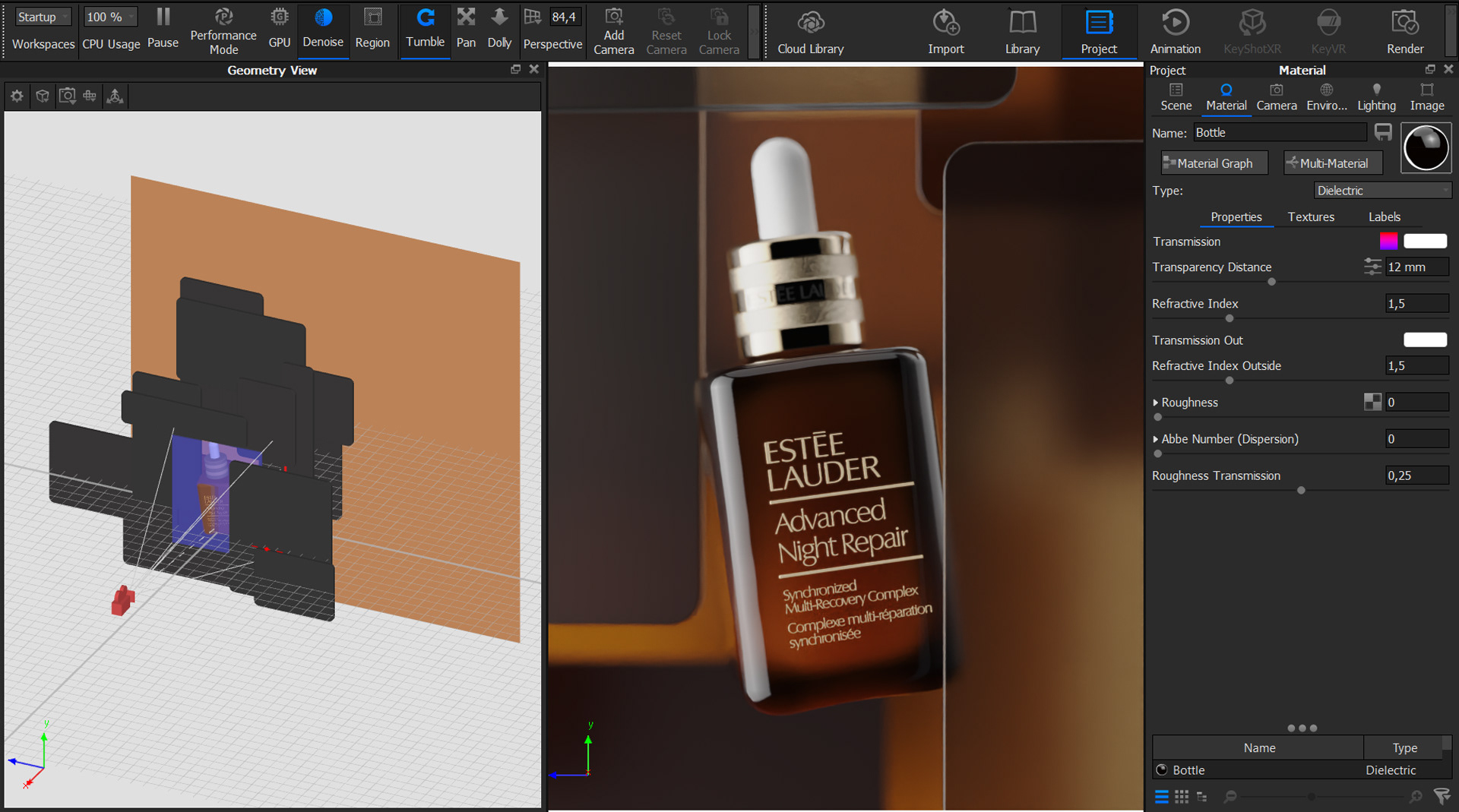Screen dimensions: 1459x812
Task: Open the Startup workspaces dropdown
Action: 43,17
